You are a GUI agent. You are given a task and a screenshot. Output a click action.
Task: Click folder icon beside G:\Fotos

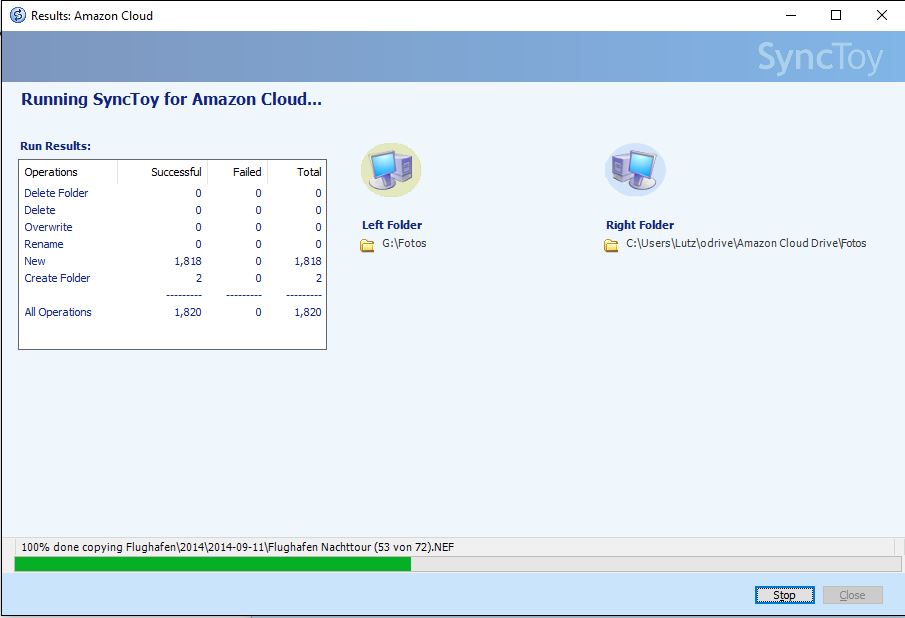[x=367, y=245]
